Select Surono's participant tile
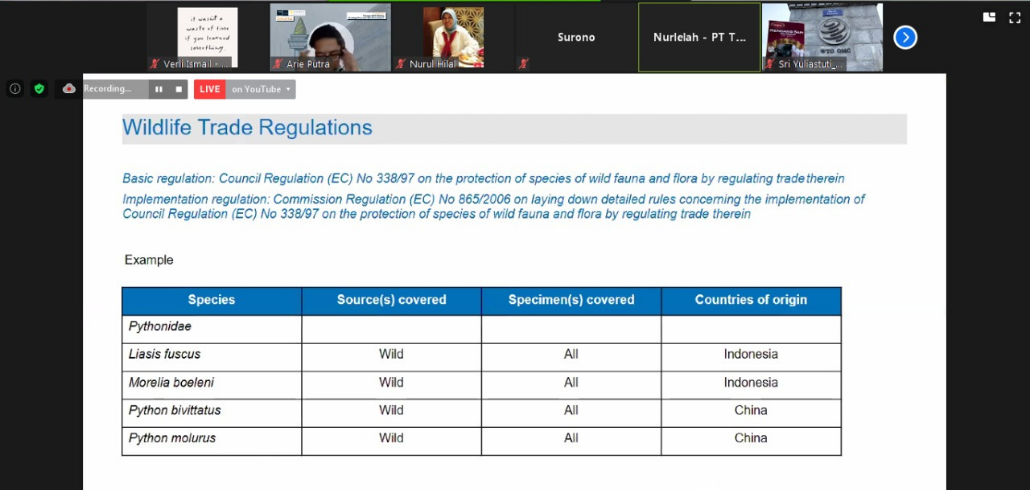Image resolution: width=1030 pixels, height=490 pixels. (x=576, y=37)
